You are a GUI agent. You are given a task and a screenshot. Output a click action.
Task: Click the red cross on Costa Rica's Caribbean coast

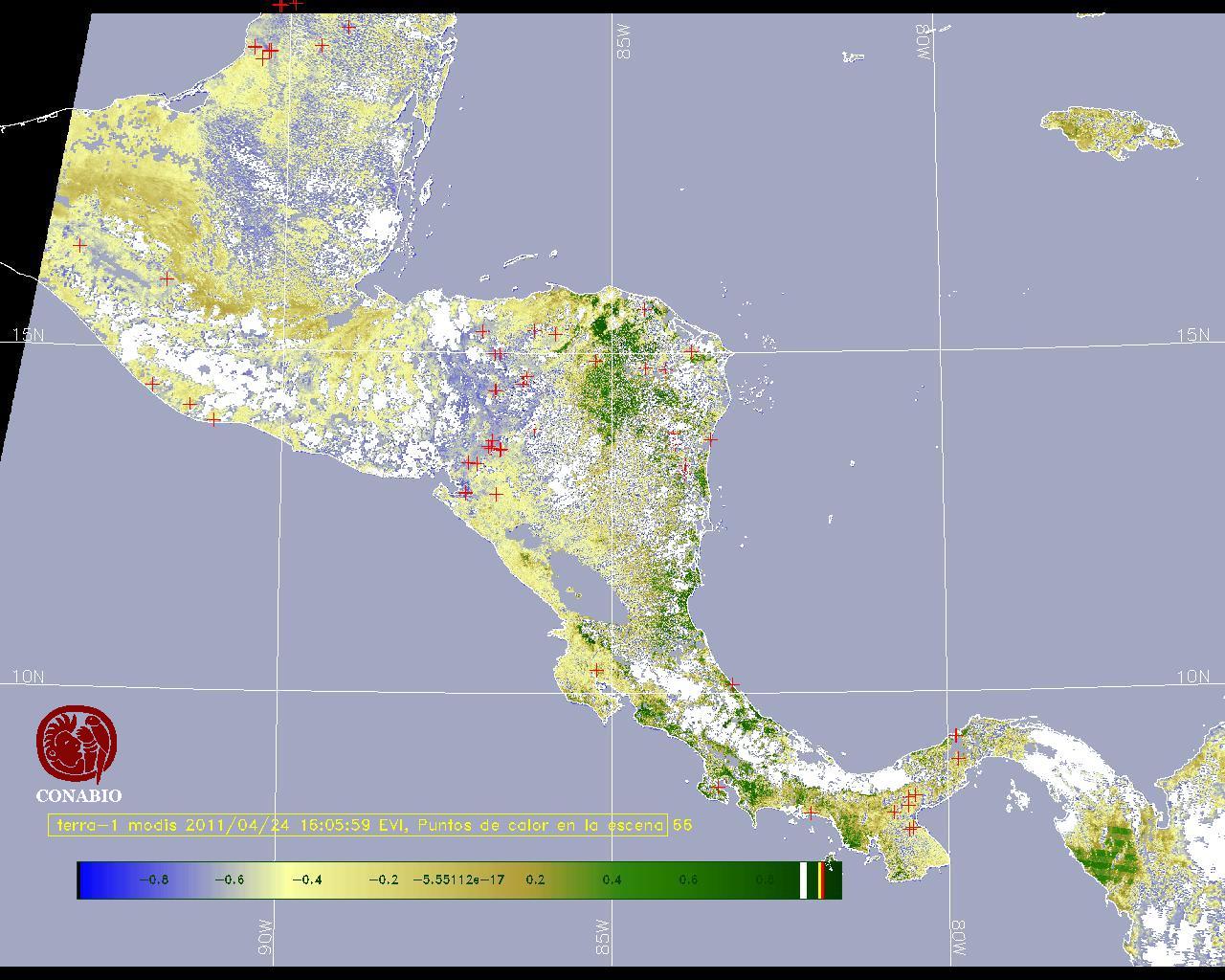coord(732,684)
